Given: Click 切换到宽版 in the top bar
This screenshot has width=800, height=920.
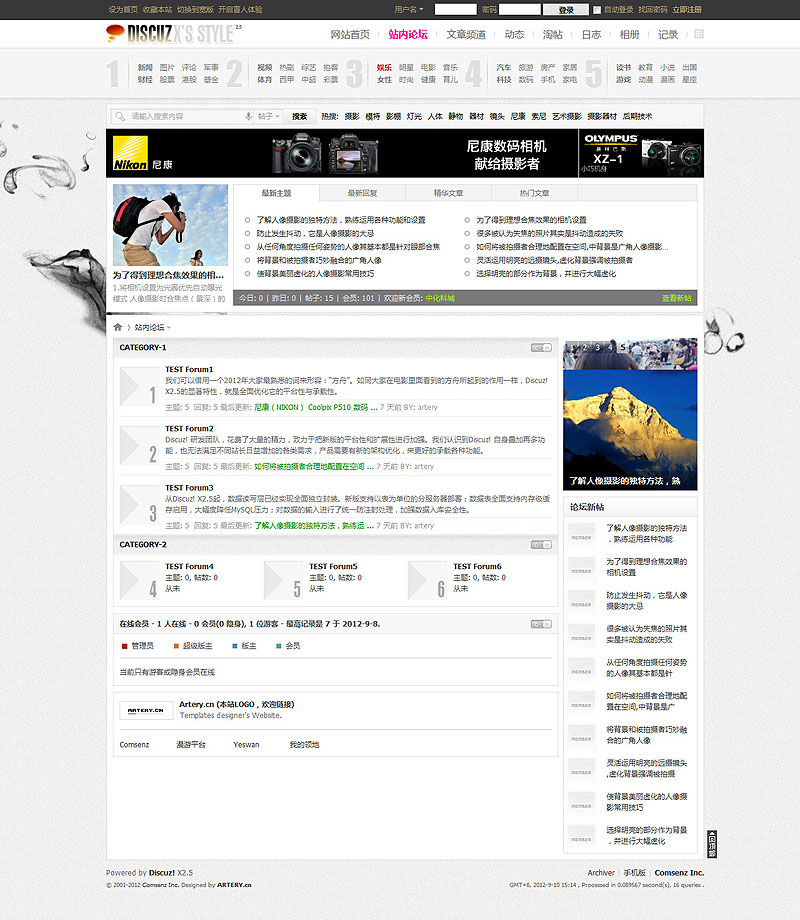Looking at the screenshot, I should click(195, 9).
